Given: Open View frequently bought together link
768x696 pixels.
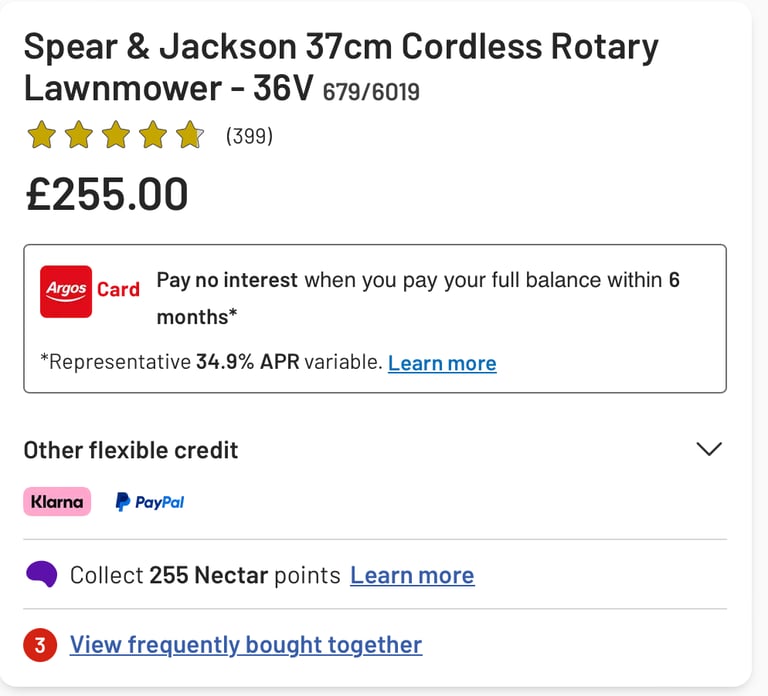Looking at the screenshot, I should tap(246, 645).
